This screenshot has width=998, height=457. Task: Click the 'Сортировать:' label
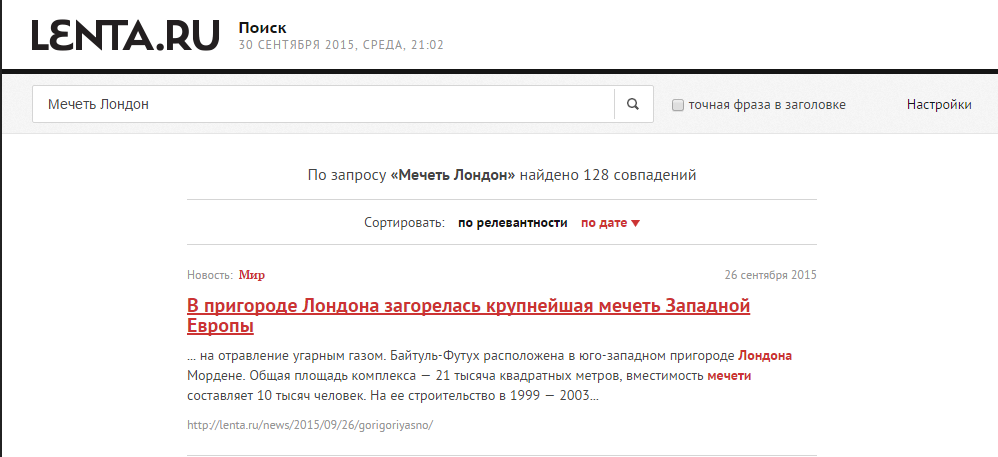(404, 223)
